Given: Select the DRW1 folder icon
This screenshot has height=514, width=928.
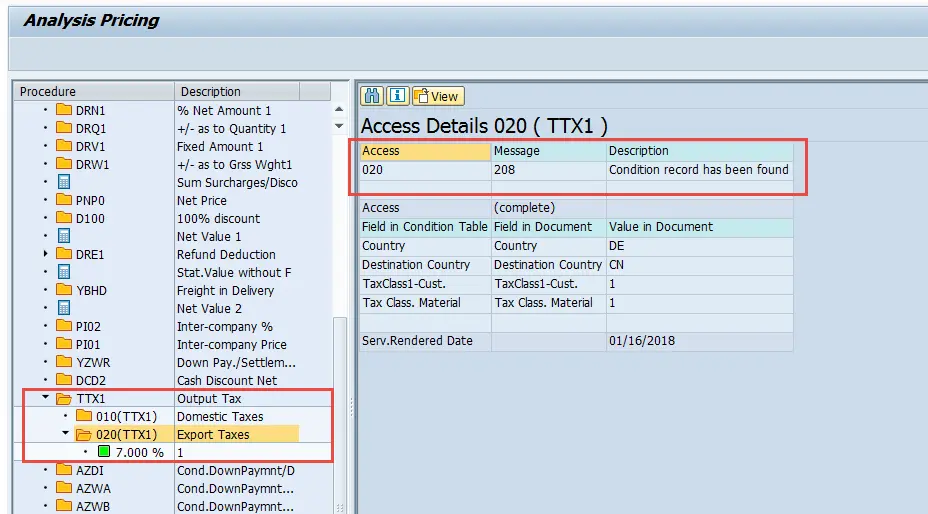Looking at the screenshot, I should [64, 164].
